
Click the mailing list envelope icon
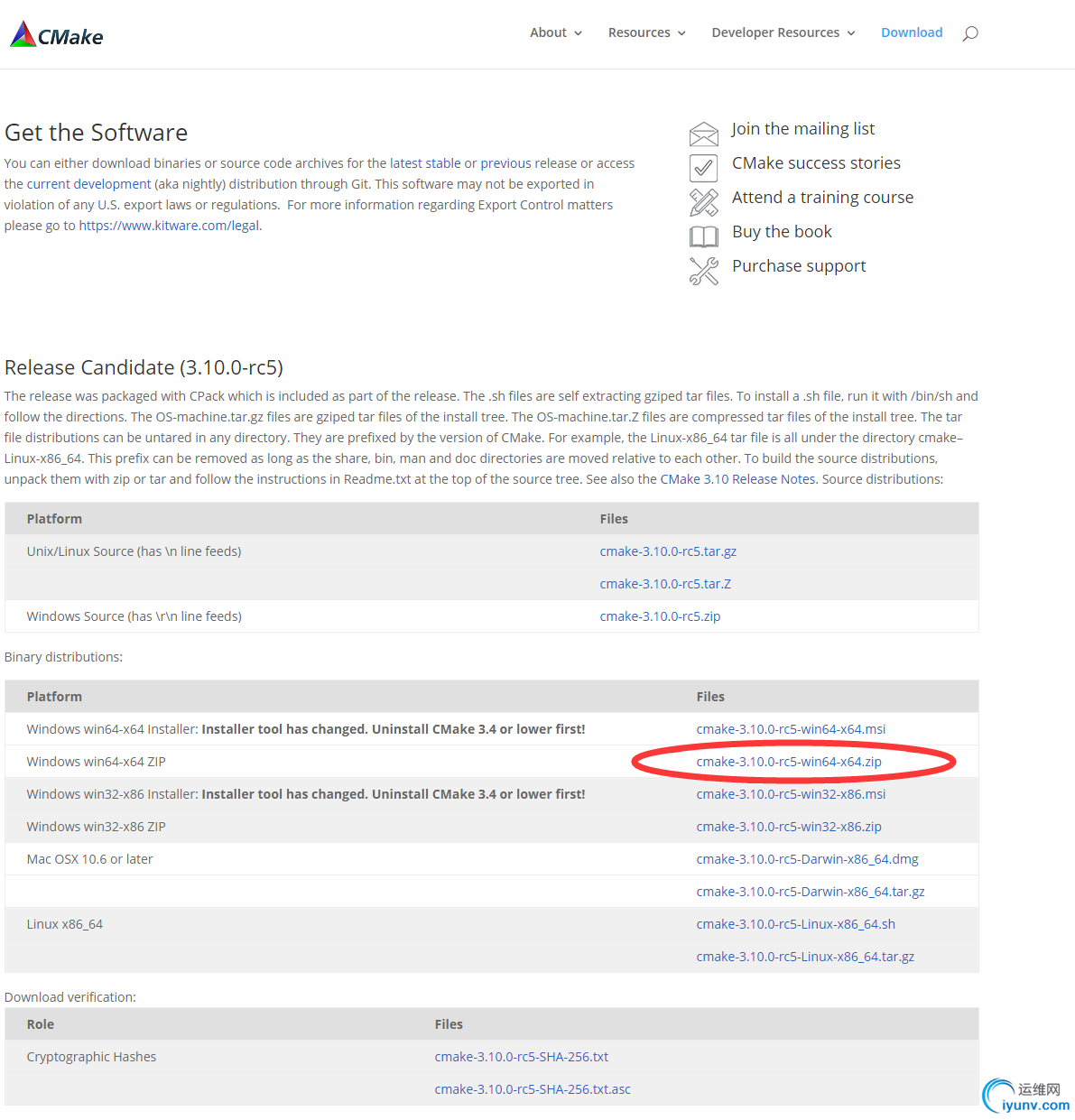click(704, 134)
